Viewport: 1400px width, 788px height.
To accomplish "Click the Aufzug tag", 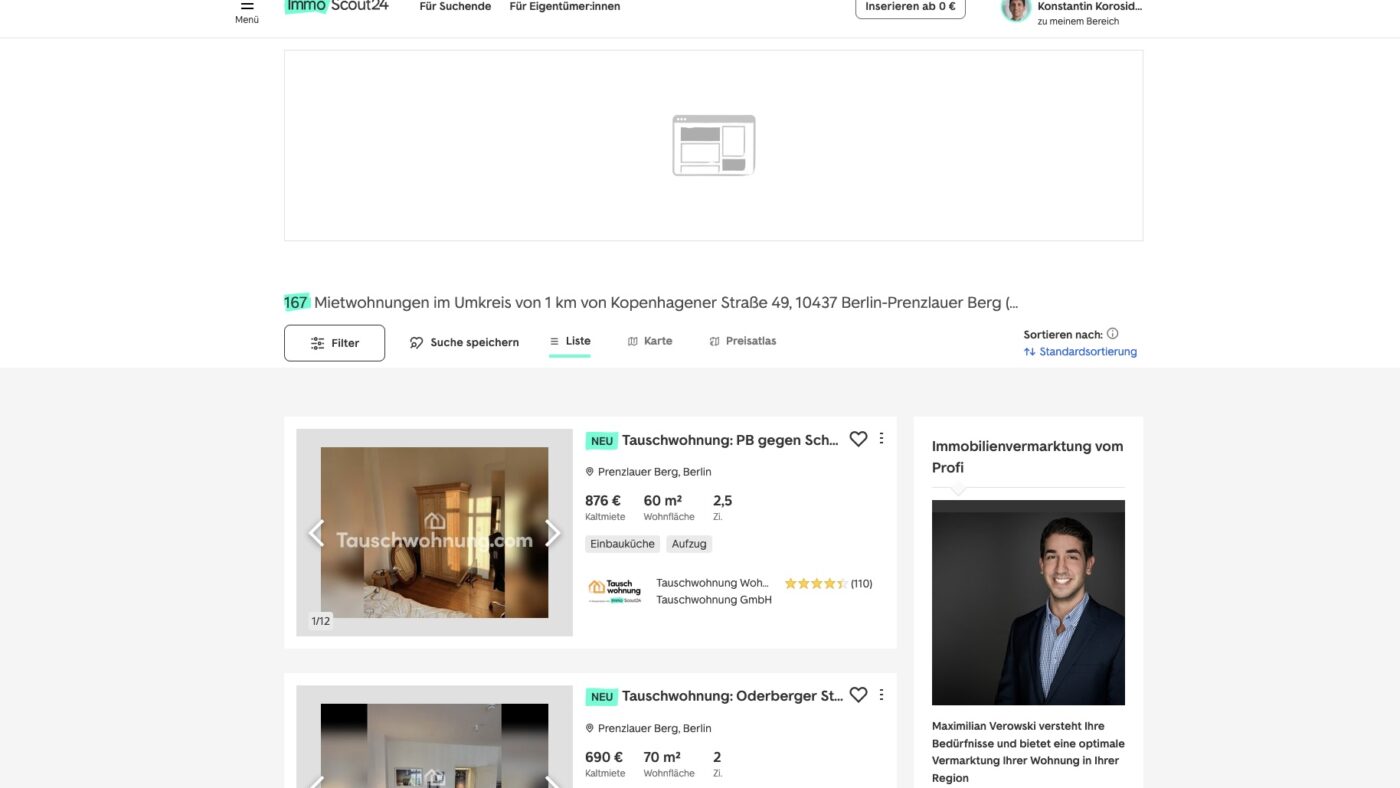I will [689, 544].
